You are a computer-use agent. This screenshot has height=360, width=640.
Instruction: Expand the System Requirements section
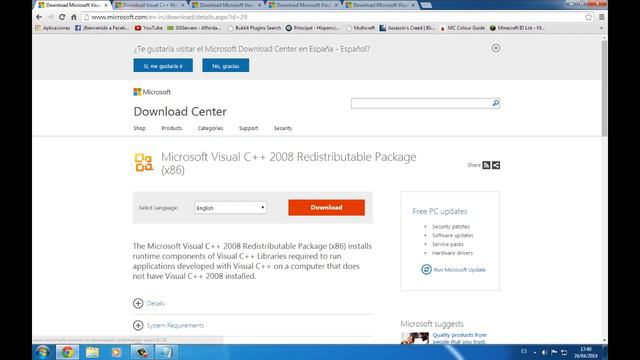coord(168,325)
